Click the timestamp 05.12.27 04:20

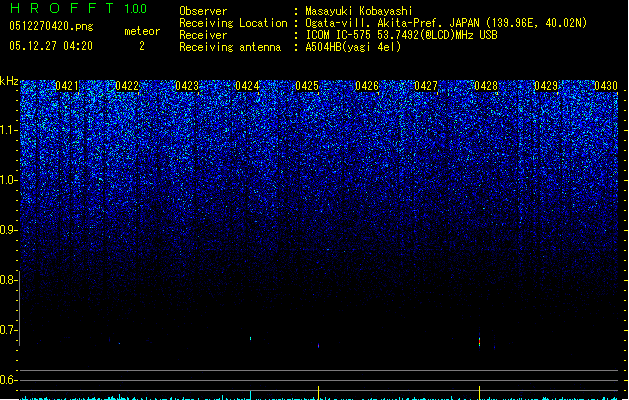click(x=51, y=46)
